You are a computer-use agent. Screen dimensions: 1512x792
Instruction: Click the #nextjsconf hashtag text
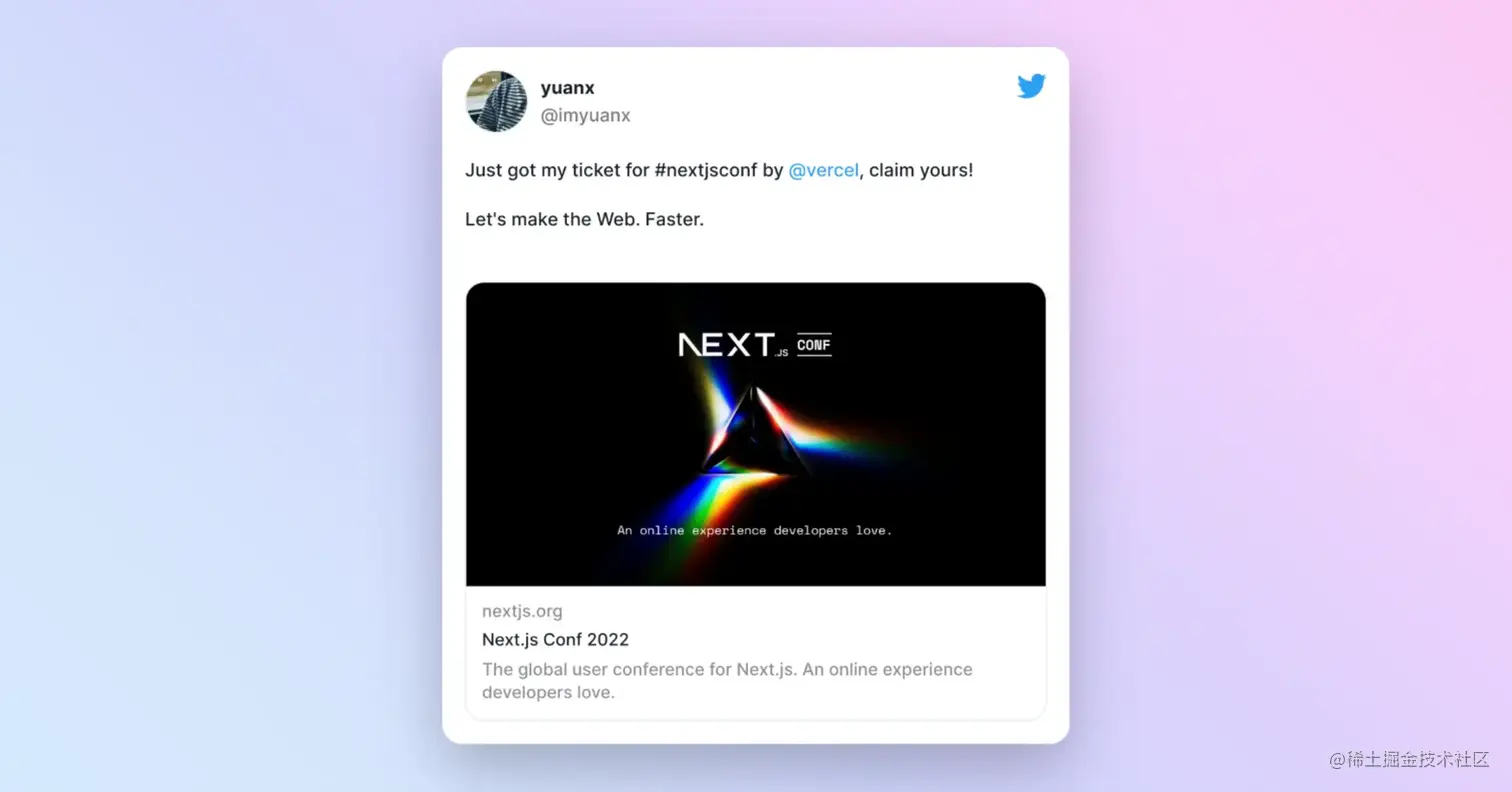tap(706, 170)
